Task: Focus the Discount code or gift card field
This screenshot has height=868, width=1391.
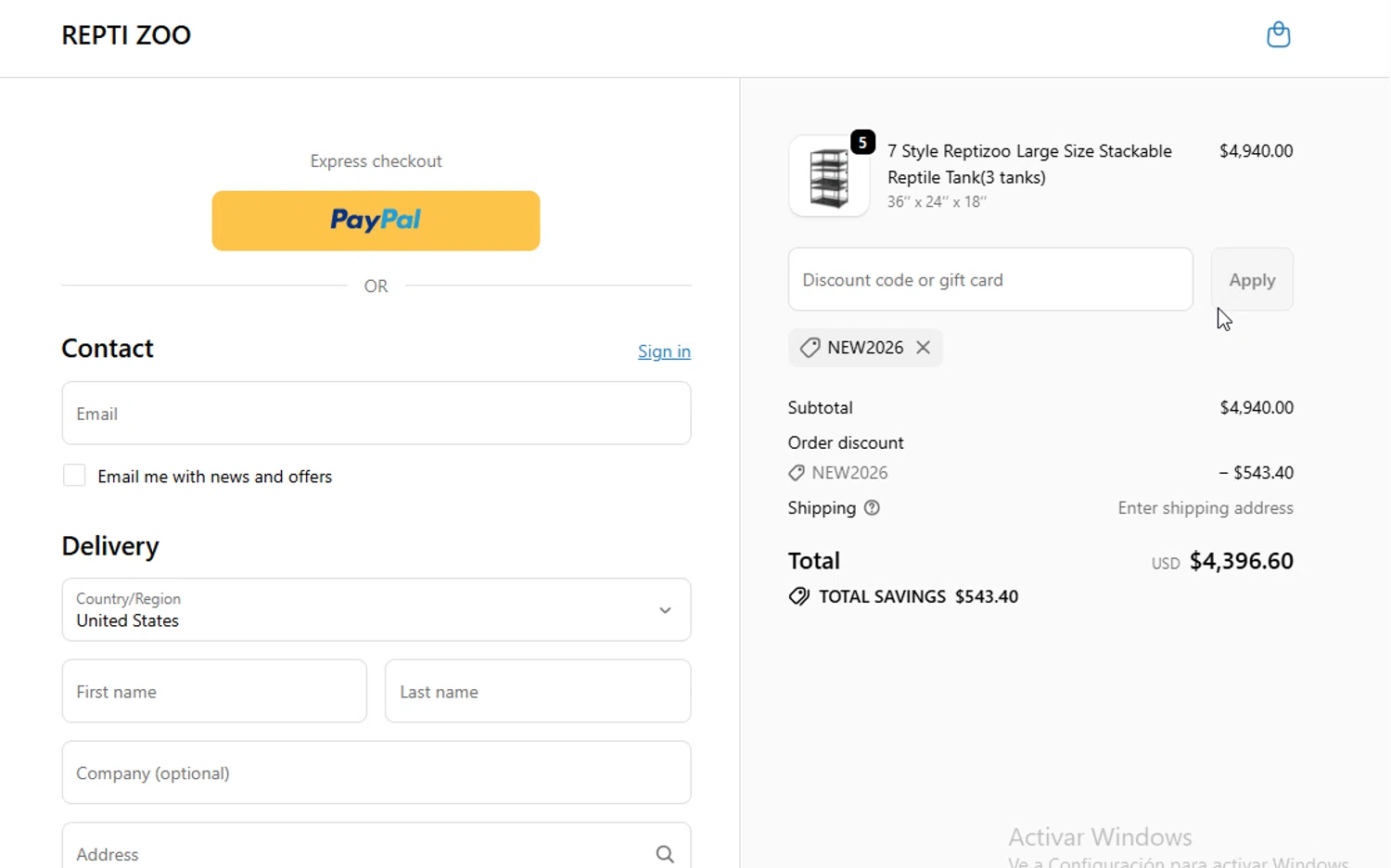Action: [990, 279]
